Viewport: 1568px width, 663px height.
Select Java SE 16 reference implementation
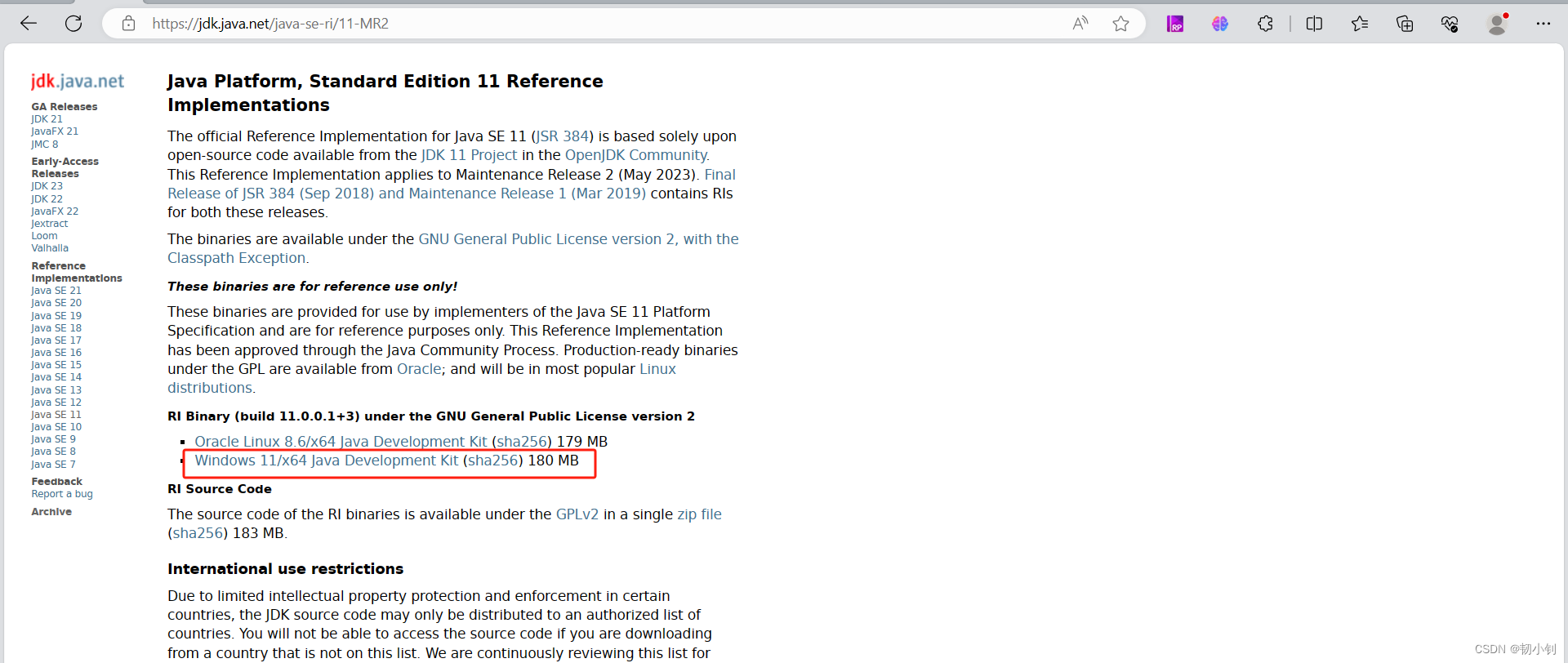click(56, 353)
